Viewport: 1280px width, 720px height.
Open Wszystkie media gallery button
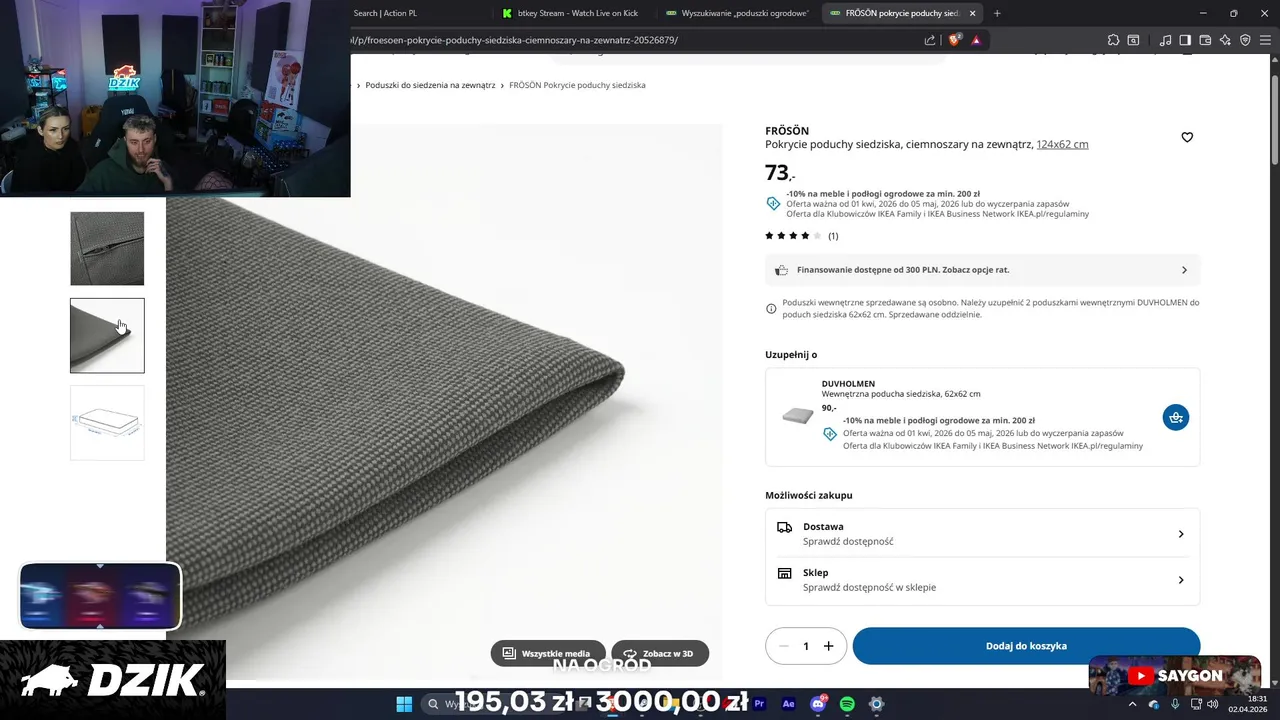(x=548, y=653)
